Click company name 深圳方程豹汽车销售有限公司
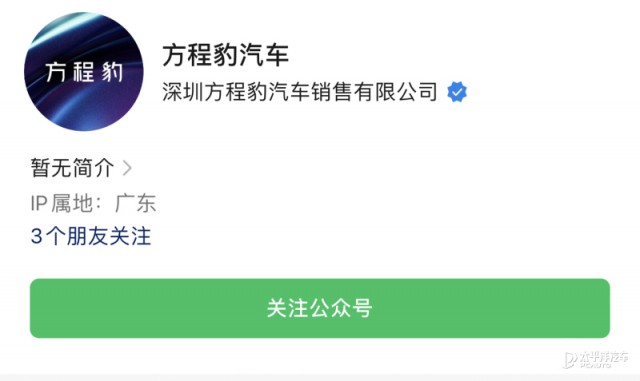 [x=300, y=91]
